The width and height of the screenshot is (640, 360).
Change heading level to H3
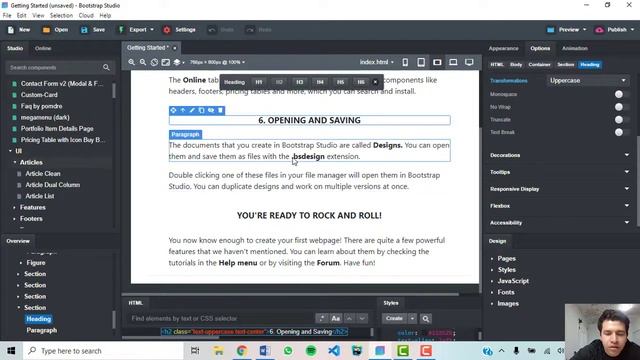300,82
